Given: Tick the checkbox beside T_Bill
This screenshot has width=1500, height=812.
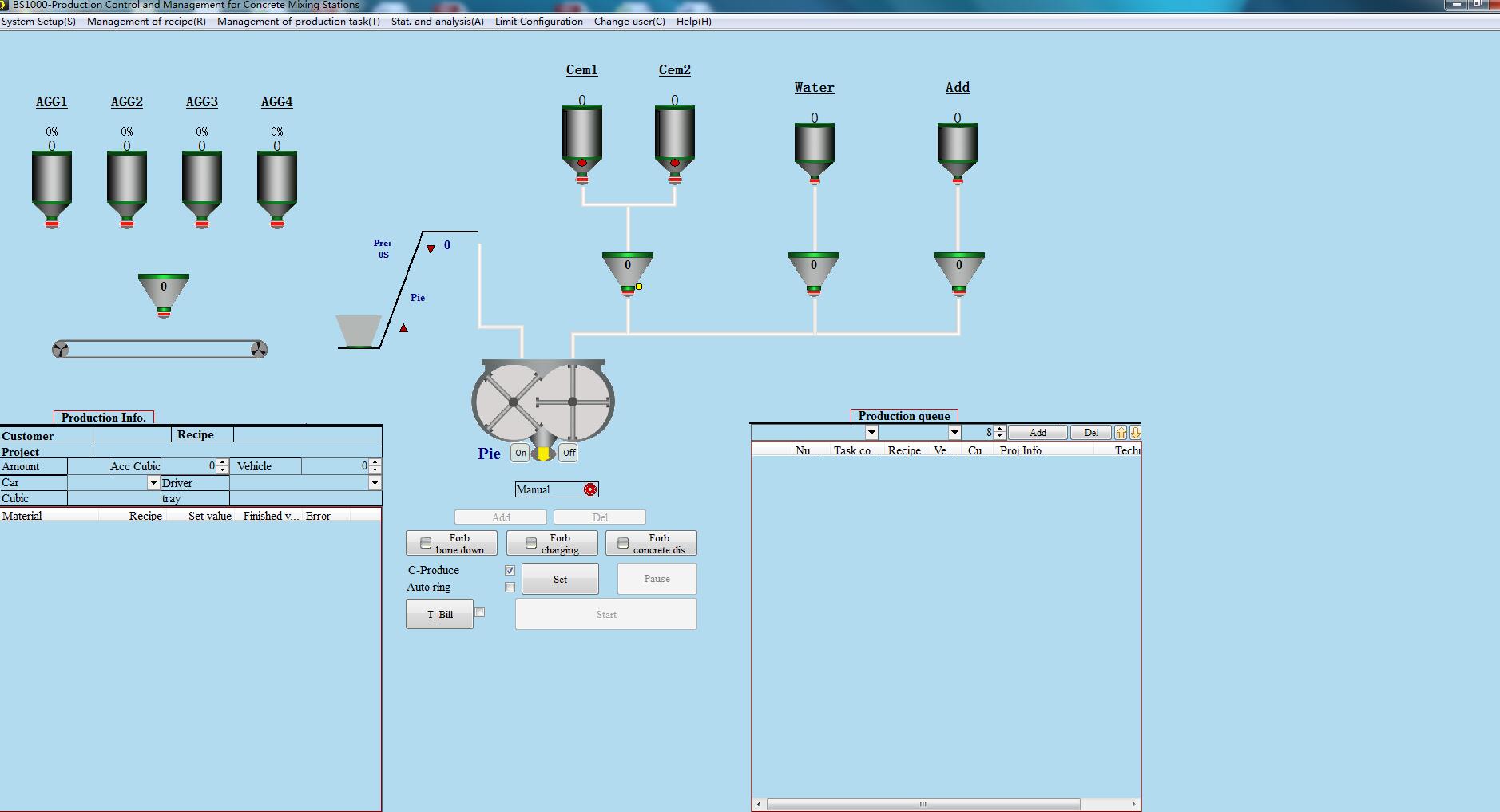Looking at the screenshot, I should pos(480,612).
